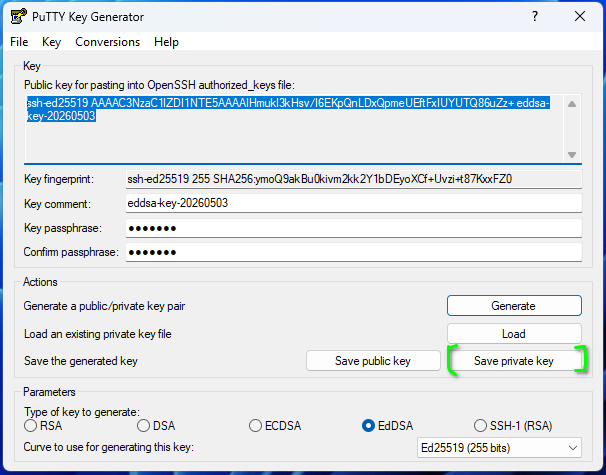Select the ECDSA key type

click(275, 426)
